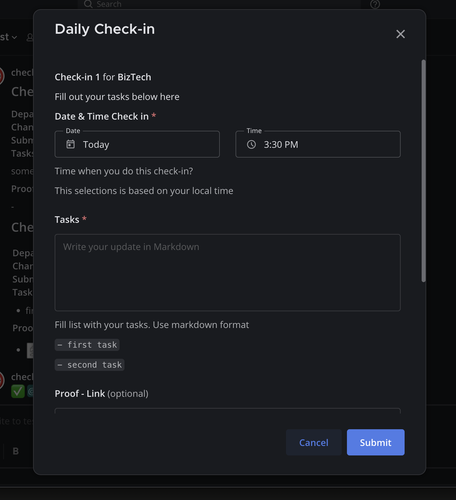The image size is (456, 500).
Task: Click the green checkmark reaction emoji
Action: [18, 391]
